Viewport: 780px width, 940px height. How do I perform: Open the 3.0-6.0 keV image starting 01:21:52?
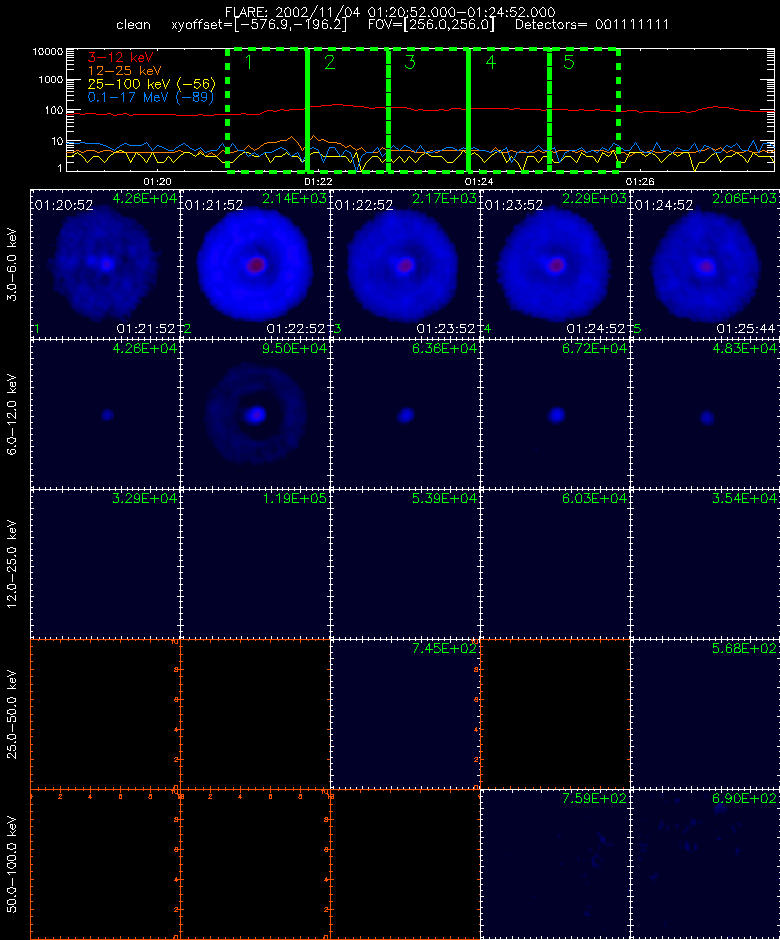click(255, 264)
